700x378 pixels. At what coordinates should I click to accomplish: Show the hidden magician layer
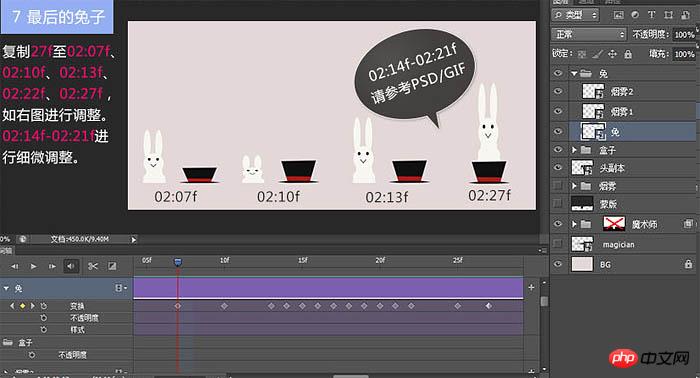(x=558, y=244)
